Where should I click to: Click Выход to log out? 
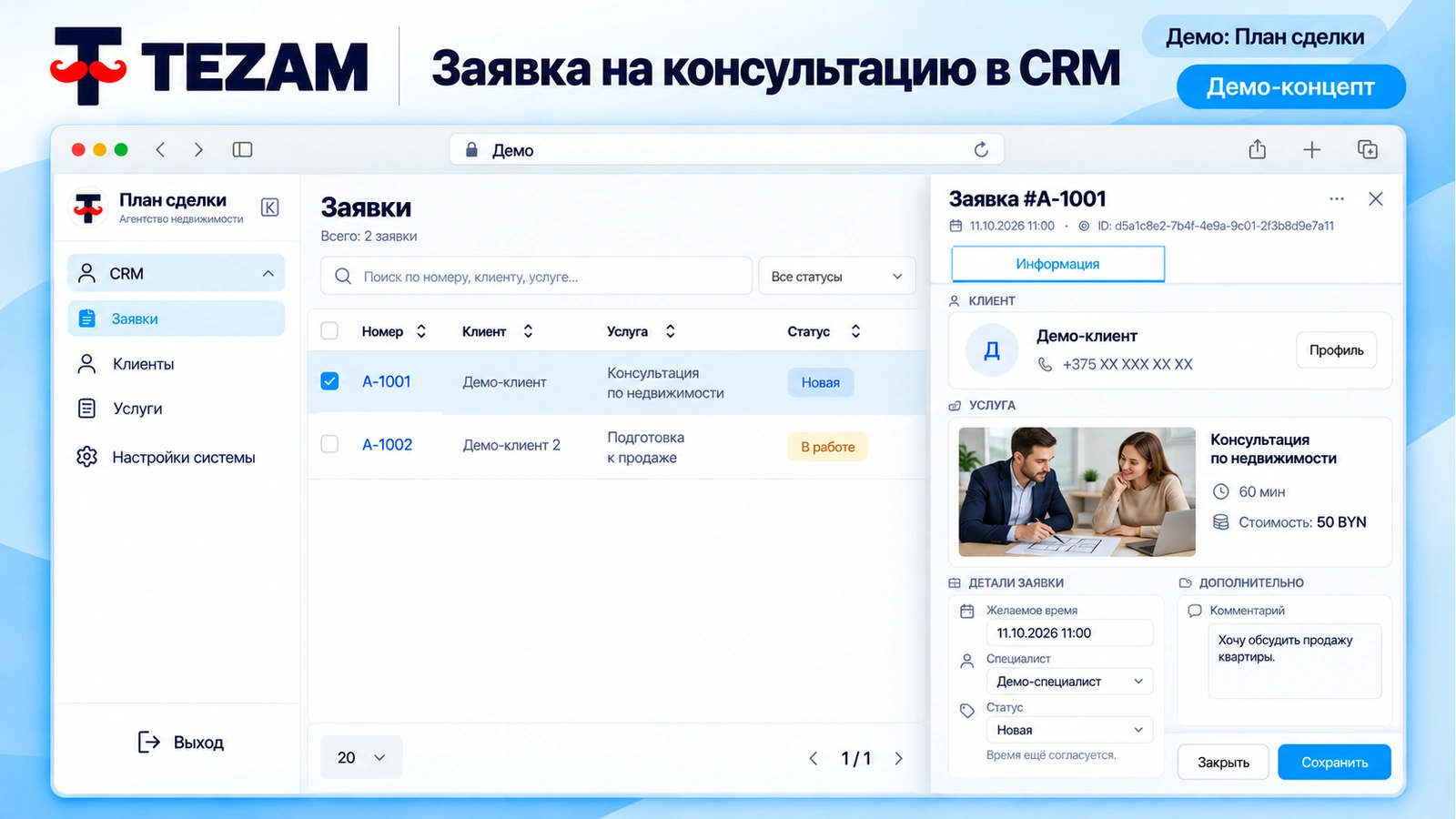[180, 743]
